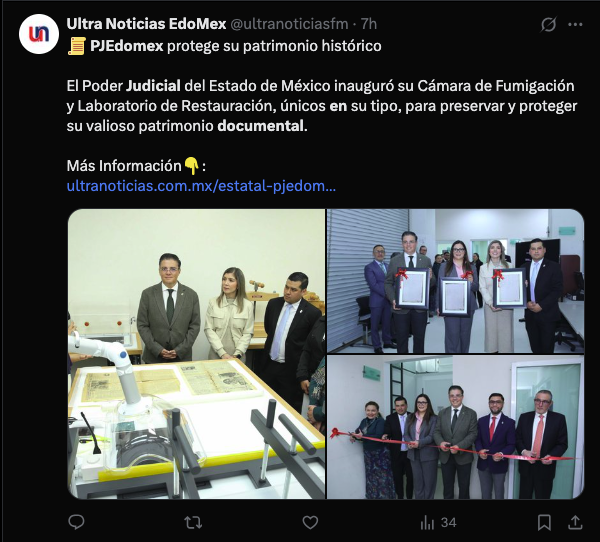600x542 pixels.
Task: Visit the @ultranoticiasfm handle
Action: (289, 24)
